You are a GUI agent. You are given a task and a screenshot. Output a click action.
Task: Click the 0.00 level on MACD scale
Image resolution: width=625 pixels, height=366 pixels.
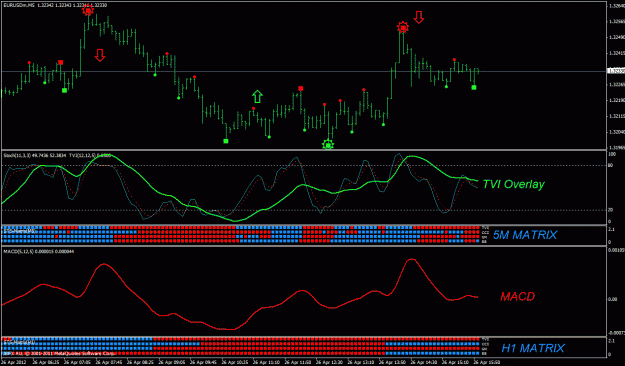coord(613,299)
